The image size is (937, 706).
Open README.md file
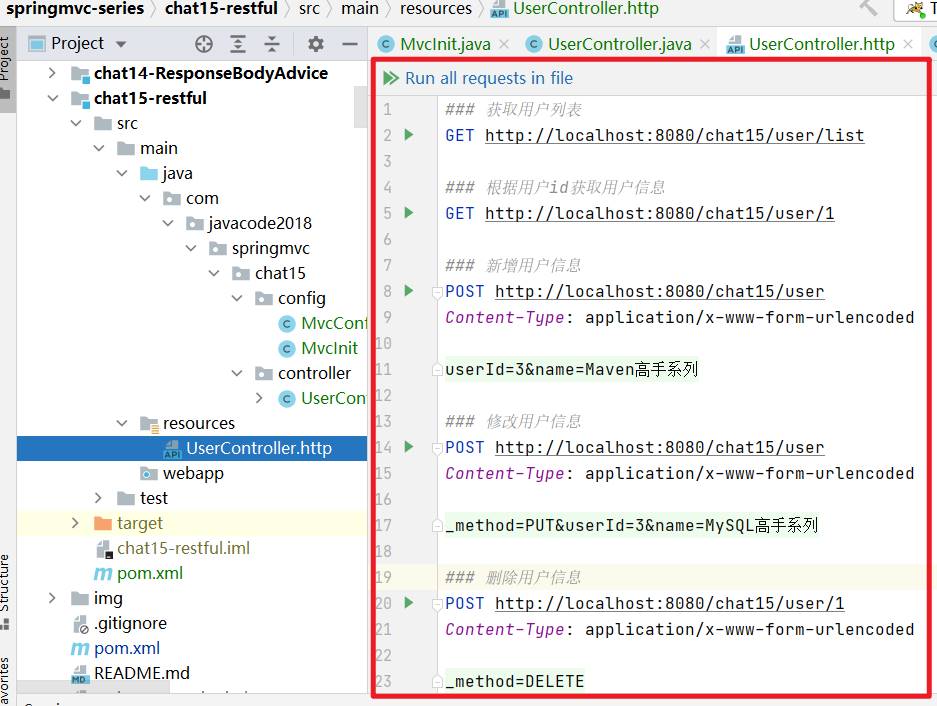[131, 673]
